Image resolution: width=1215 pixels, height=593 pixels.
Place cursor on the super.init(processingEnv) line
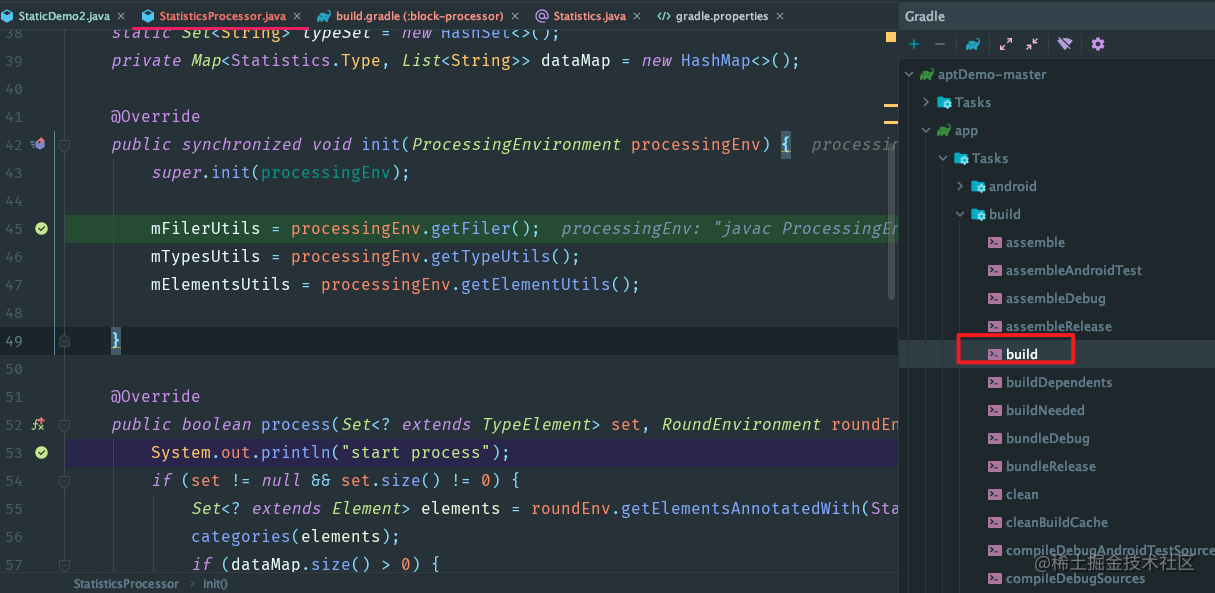pos(280,172)
